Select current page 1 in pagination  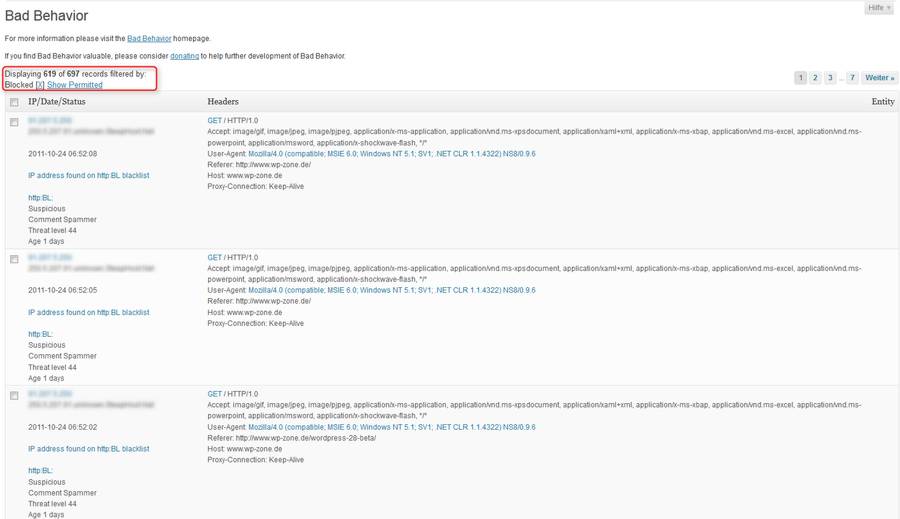[801, 78]
